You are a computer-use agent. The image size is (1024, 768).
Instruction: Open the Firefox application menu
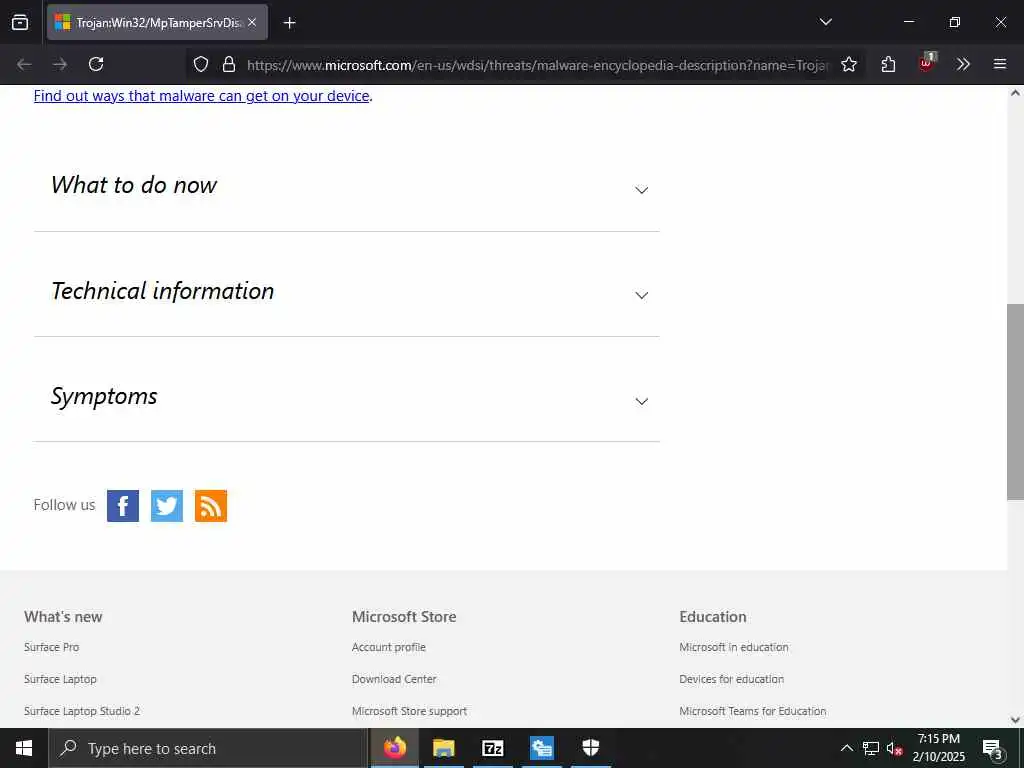(1000, 64)
